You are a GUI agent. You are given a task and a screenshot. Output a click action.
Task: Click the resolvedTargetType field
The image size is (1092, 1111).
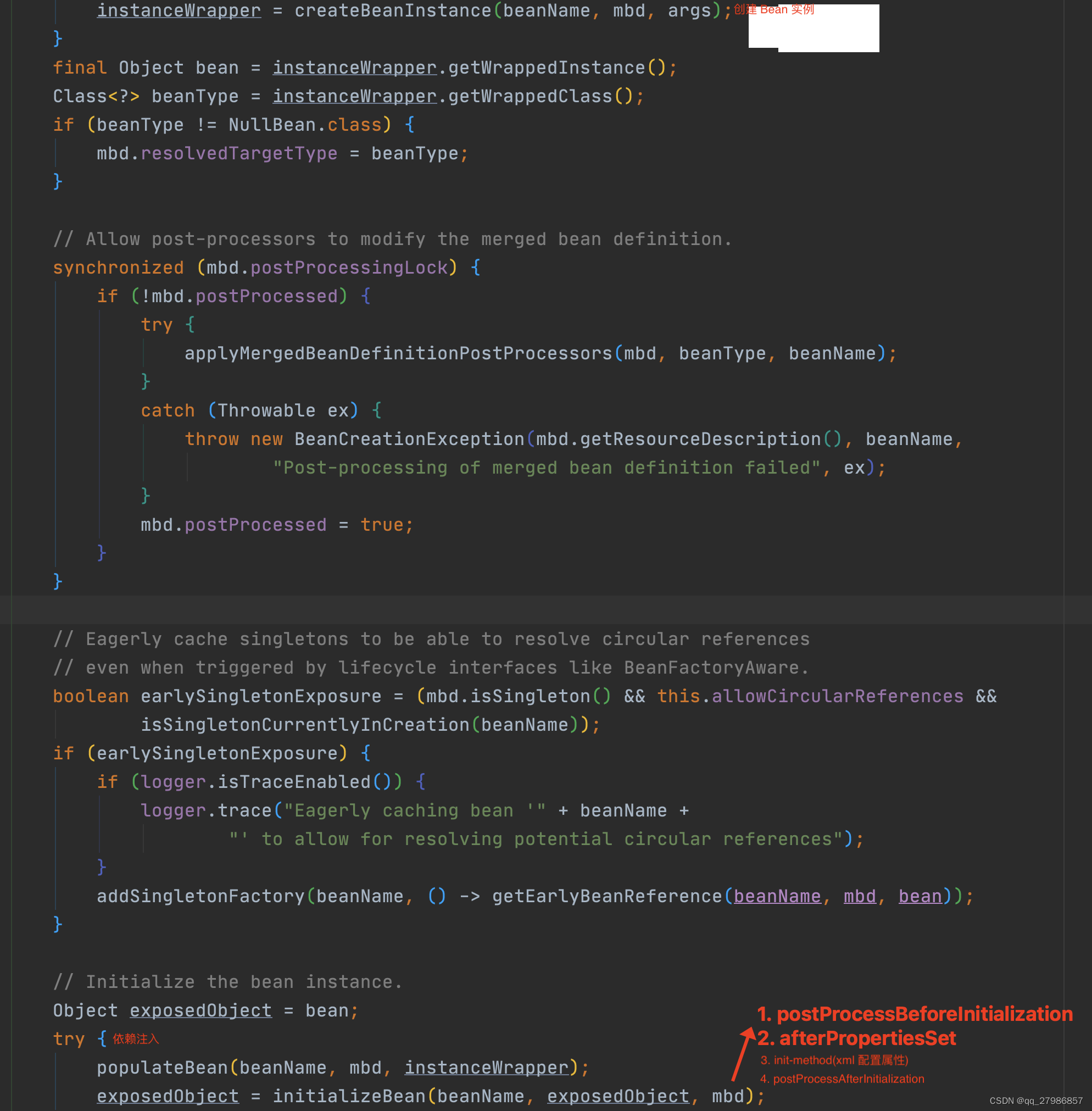point(239,154)
